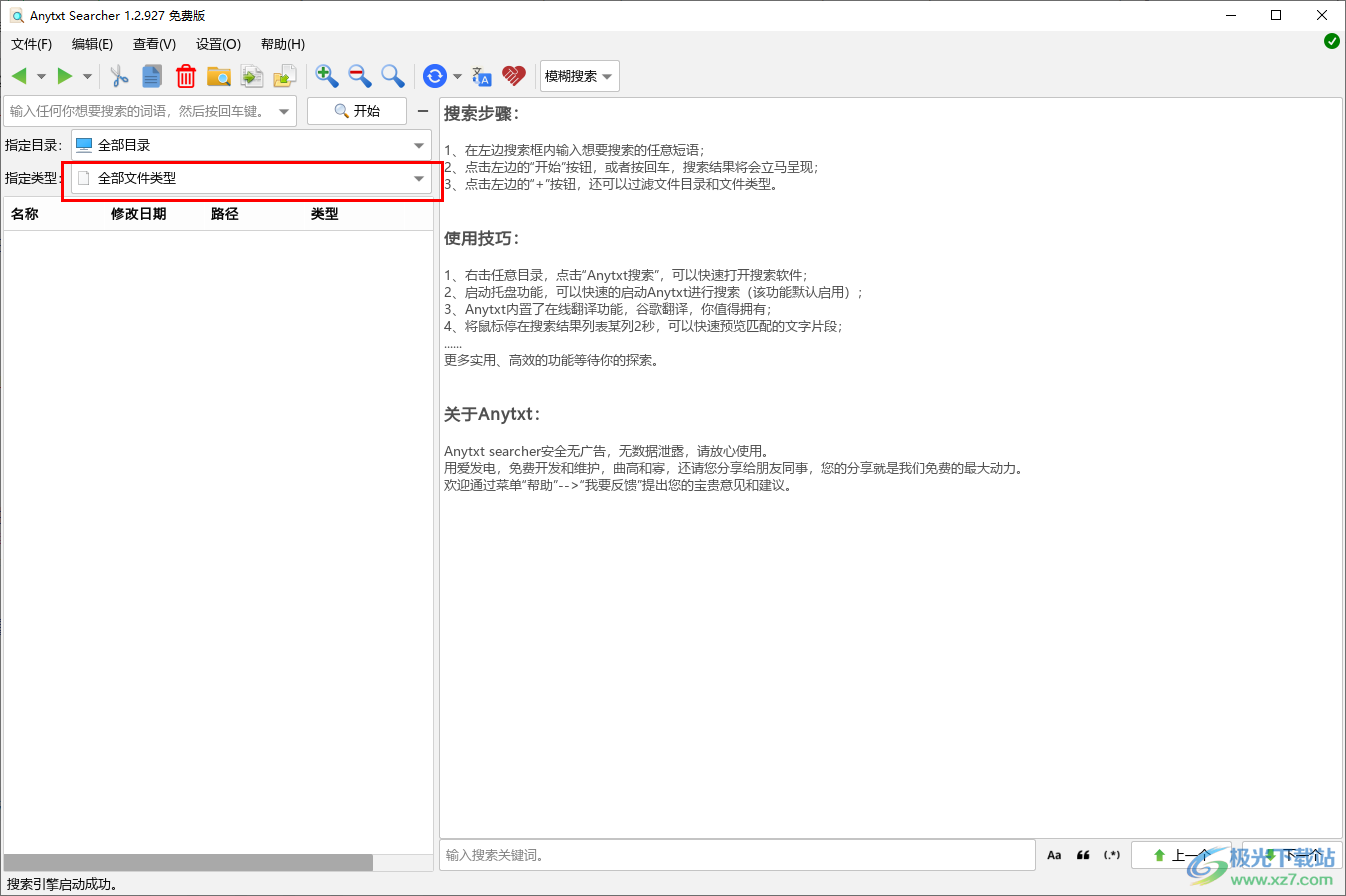1346x896 pixels.
Task: Open the 设置(O) menu
Action: click(x=218, y=44)
